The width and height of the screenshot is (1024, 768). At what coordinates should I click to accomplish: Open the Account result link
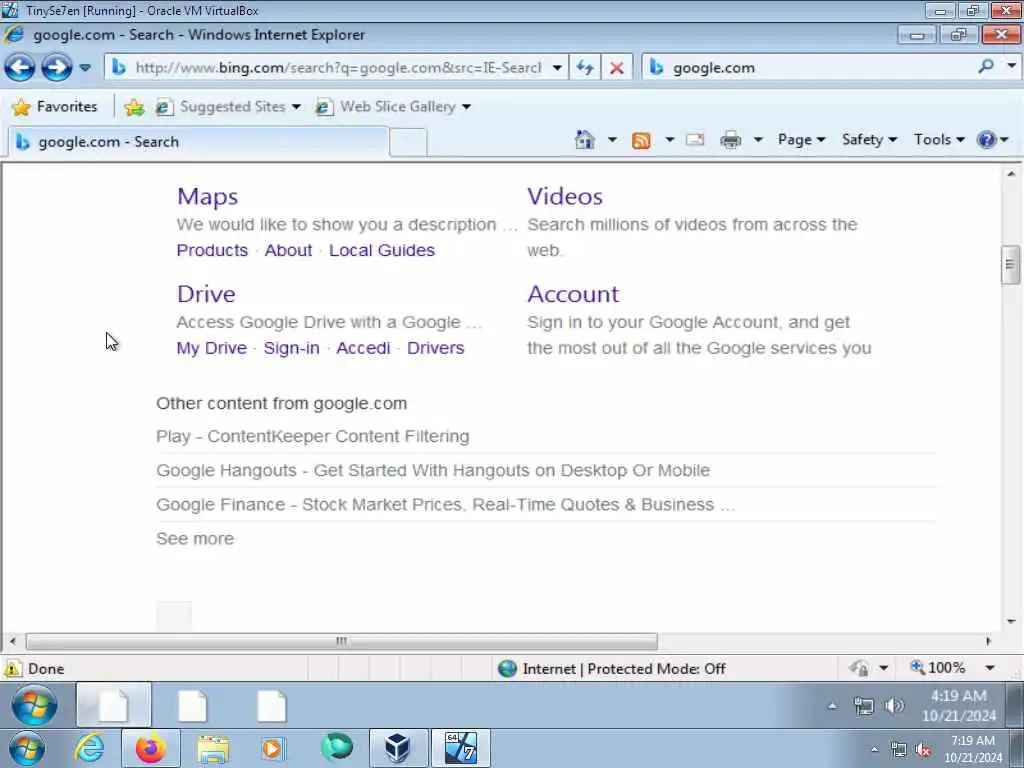[573, 295]
